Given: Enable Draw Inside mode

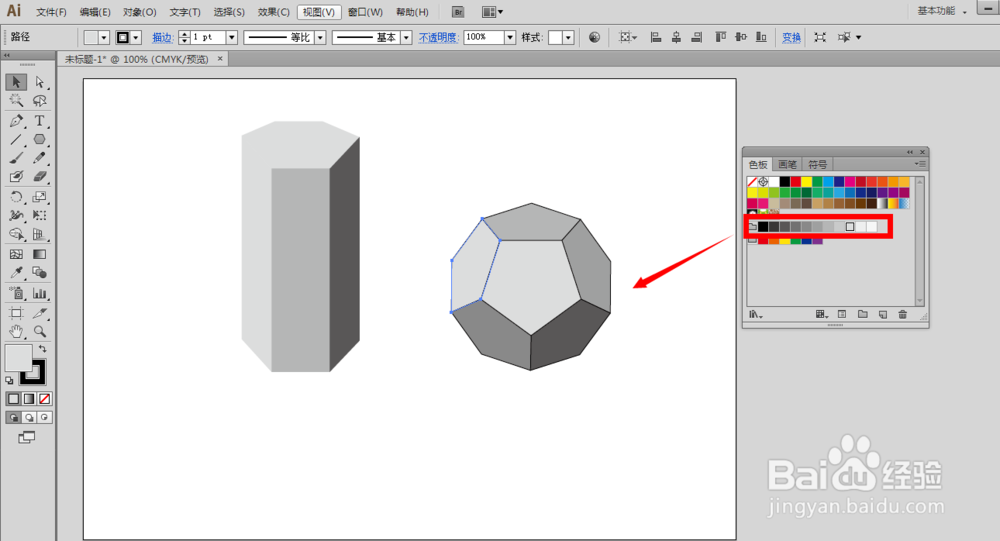Looking at the screenshot, I should [x=44, y=417].
